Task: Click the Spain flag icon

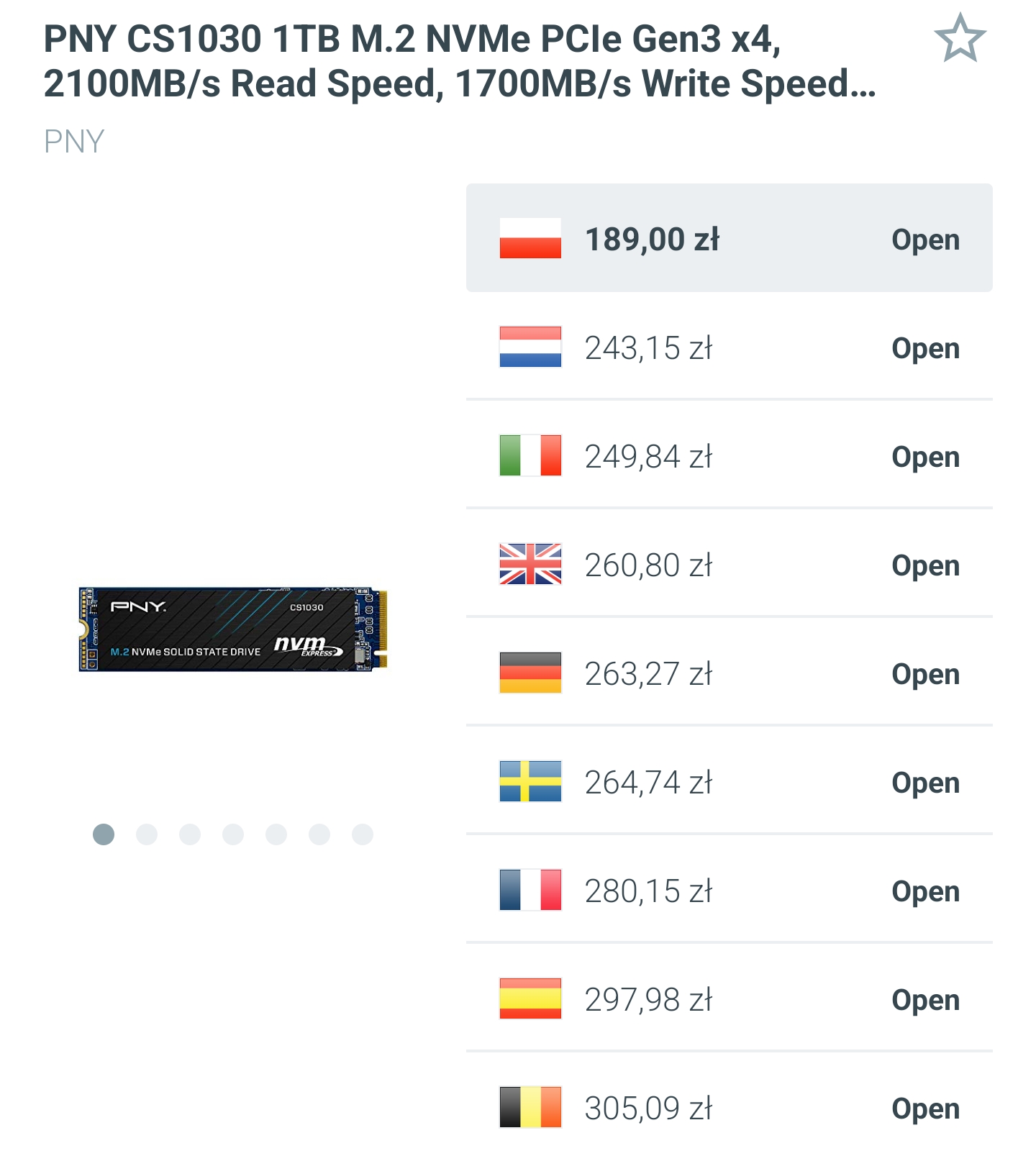Action: 530,998
